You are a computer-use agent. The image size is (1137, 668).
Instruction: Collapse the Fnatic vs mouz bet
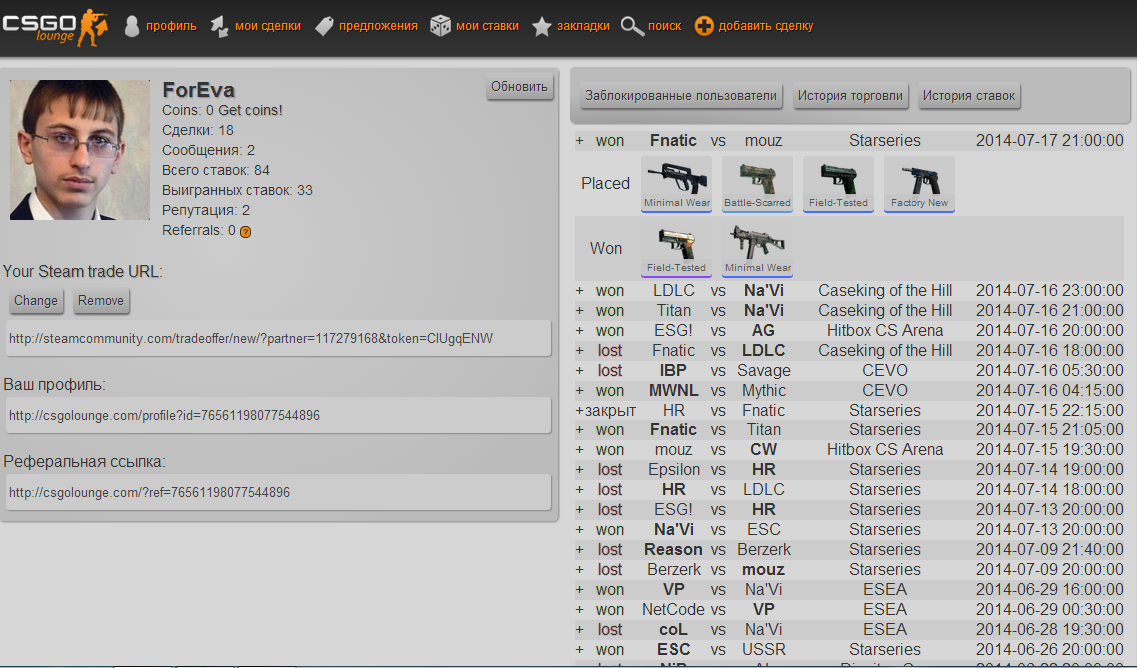tap(579, 141)
